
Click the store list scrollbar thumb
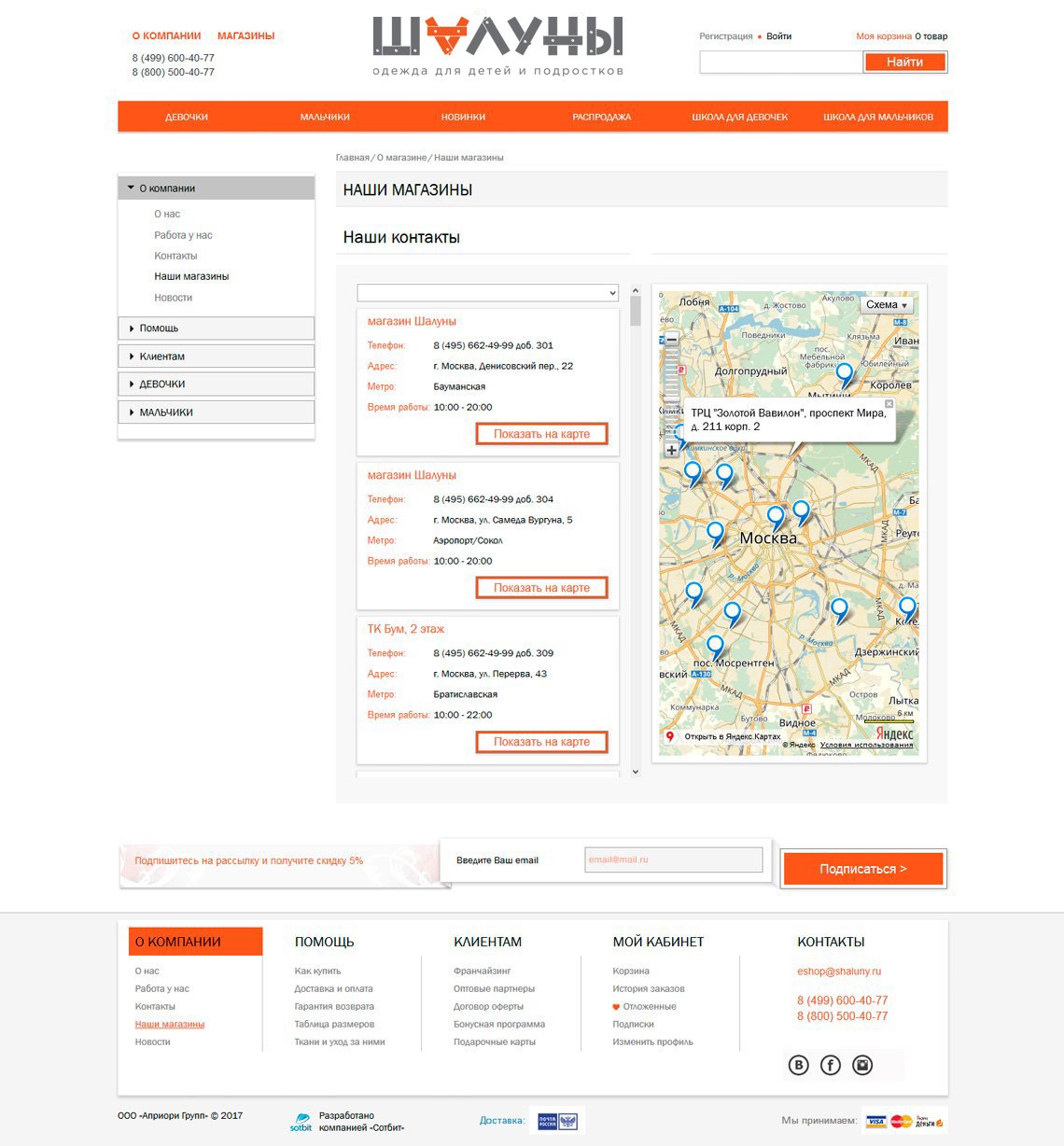tap(636, 312)
